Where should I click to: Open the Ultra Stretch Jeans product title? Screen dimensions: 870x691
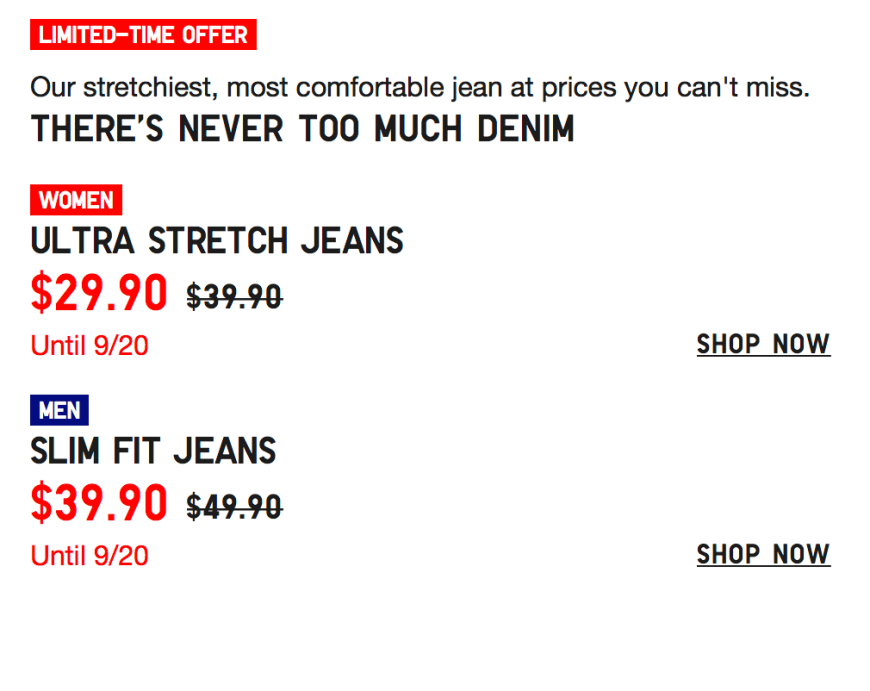(x=217, y=241)
